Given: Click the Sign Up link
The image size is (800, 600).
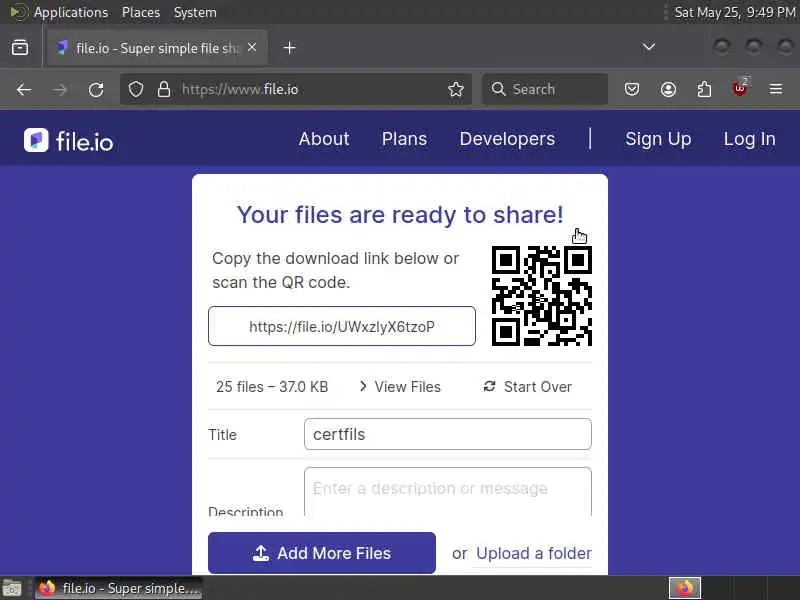Looking at the screenshot, I should [658, 139].
